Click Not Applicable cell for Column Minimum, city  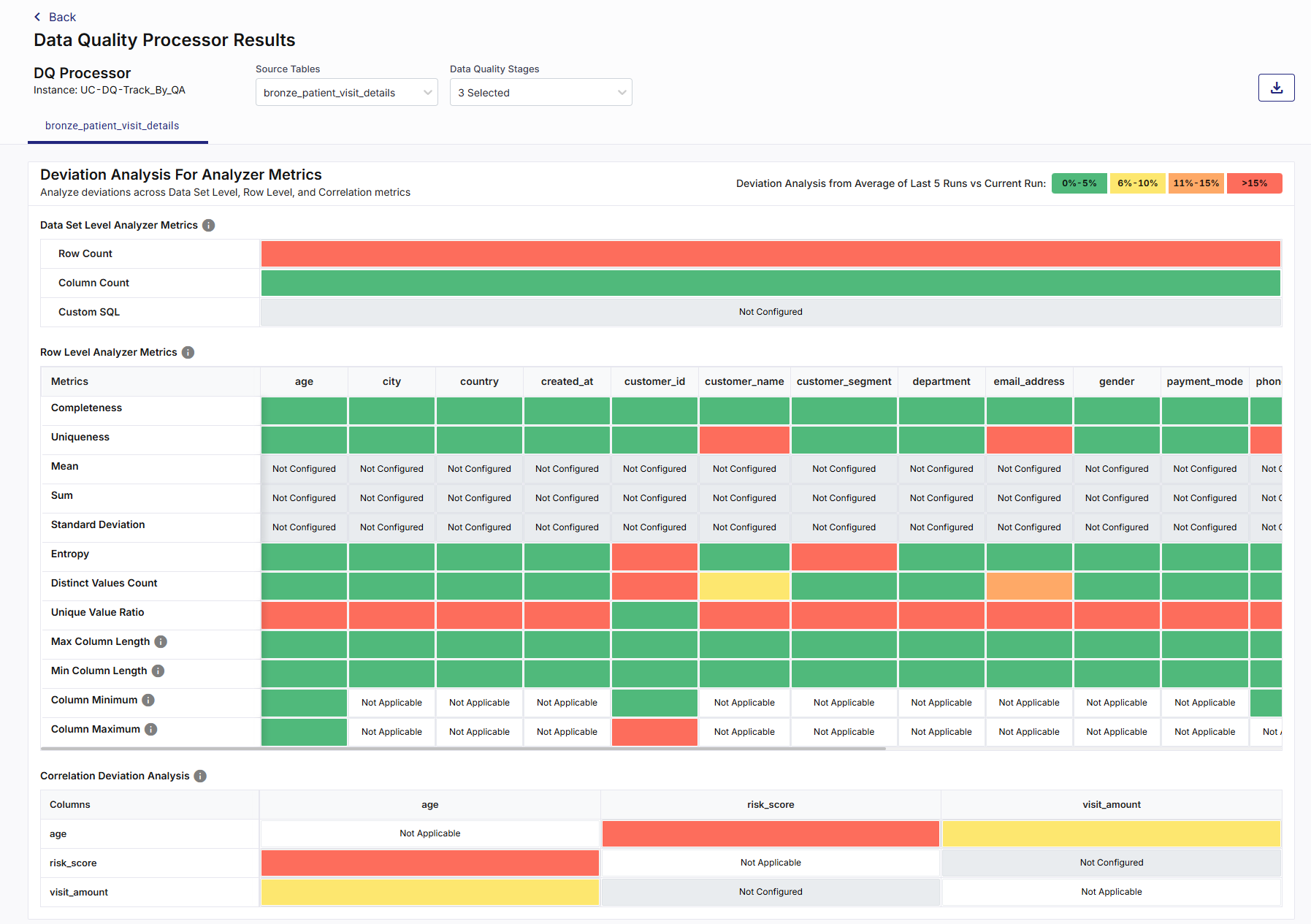click(x=391, y=703)
